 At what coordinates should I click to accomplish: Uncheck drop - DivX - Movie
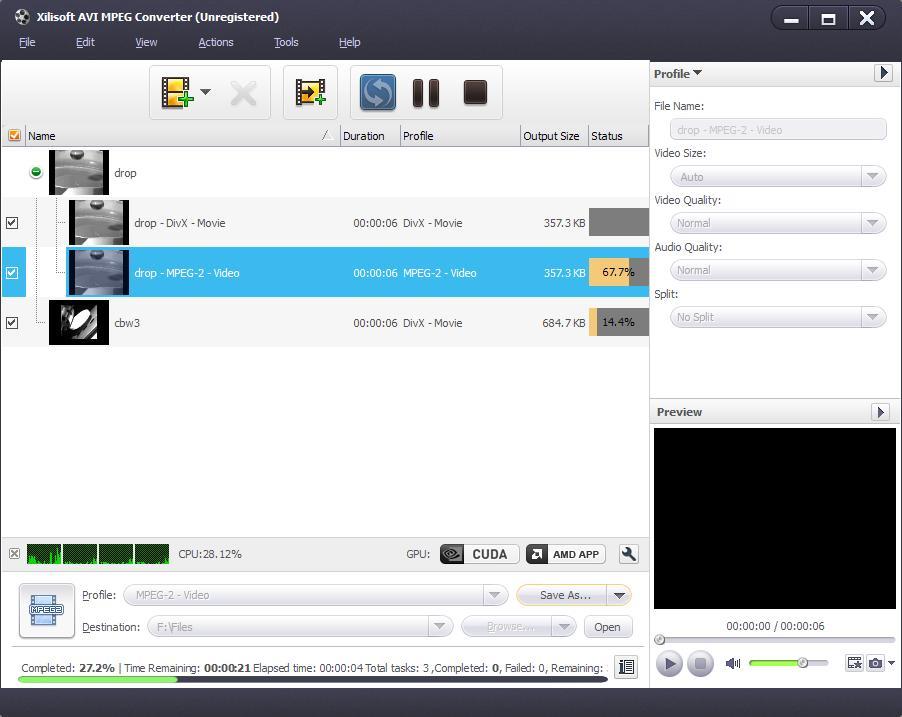[13, 223]
